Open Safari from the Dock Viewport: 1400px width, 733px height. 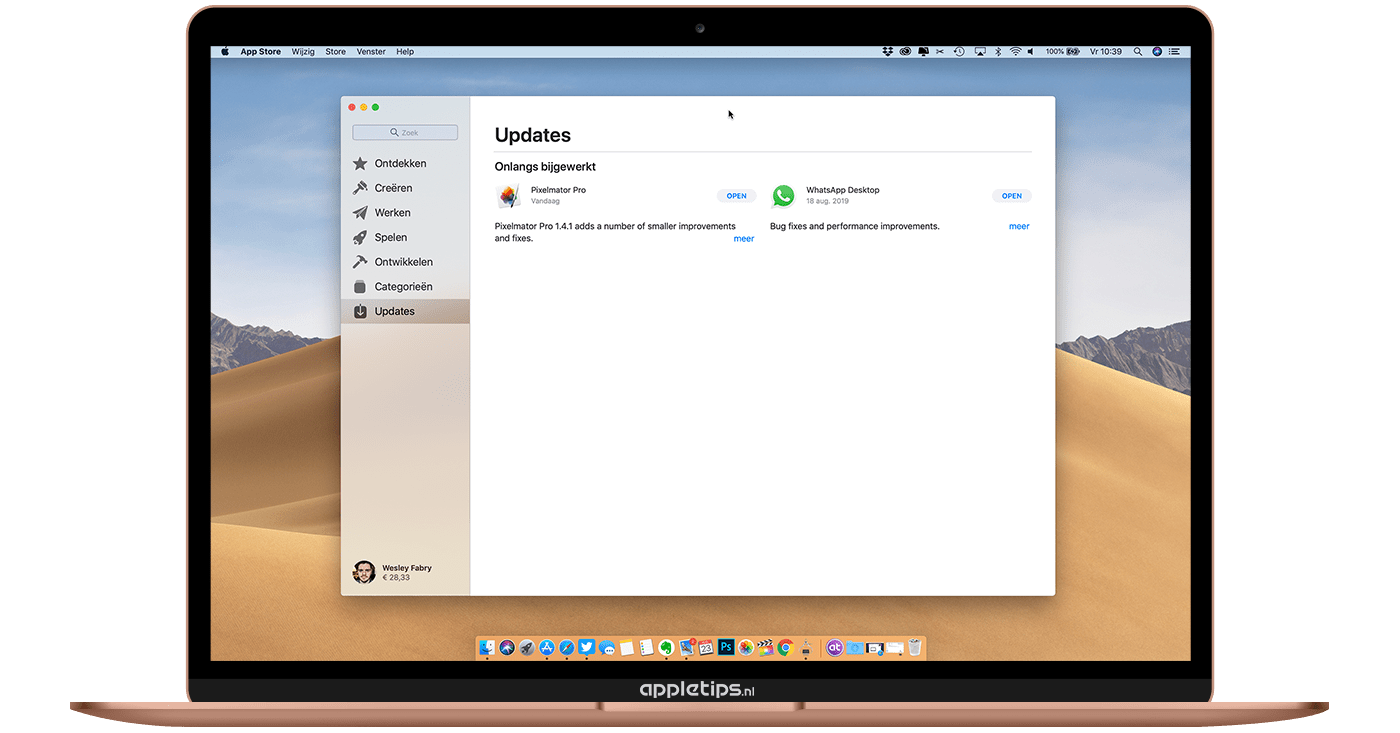point(566,648)
